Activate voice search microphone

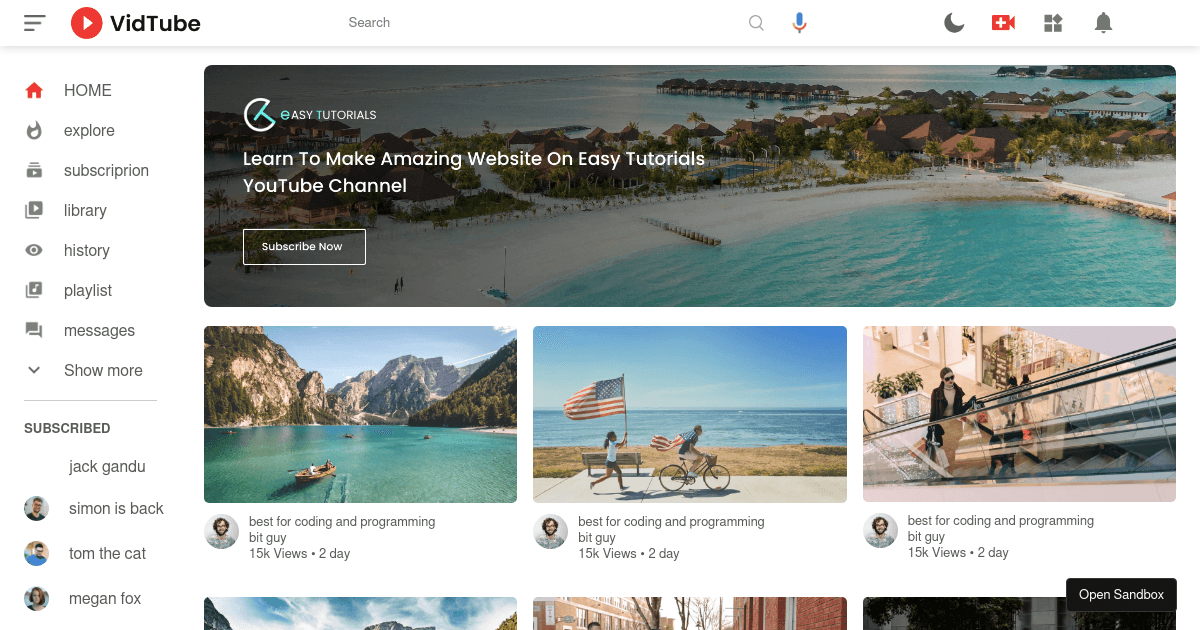(799, 23)
